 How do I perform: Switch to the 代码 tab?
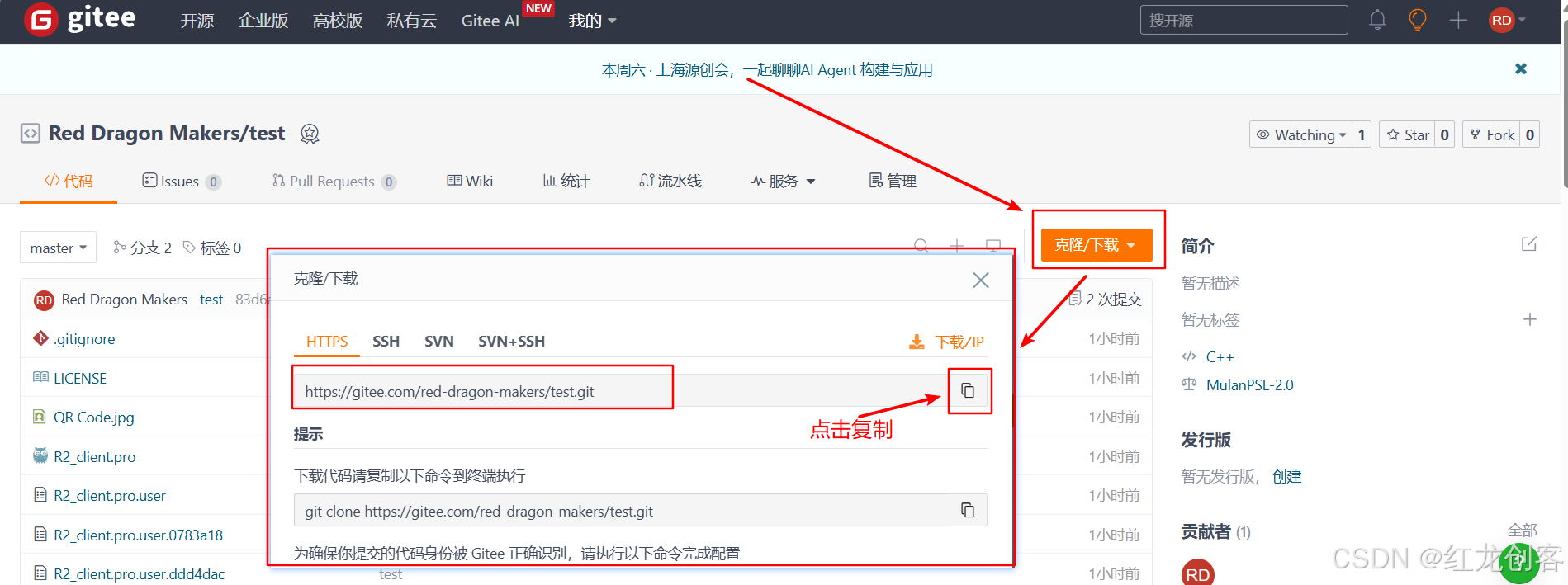(x=69, y=182)
